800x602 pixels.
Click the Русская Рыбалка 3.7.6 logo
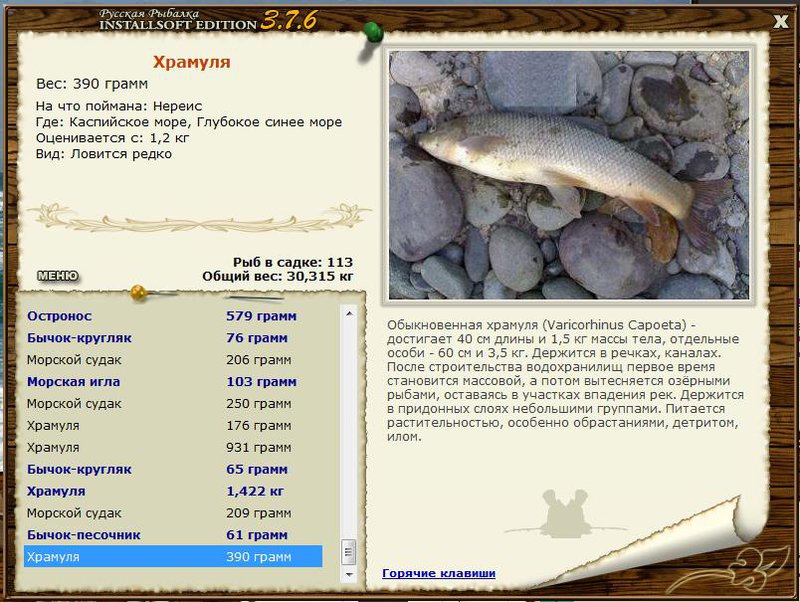(x=207, y=20)
